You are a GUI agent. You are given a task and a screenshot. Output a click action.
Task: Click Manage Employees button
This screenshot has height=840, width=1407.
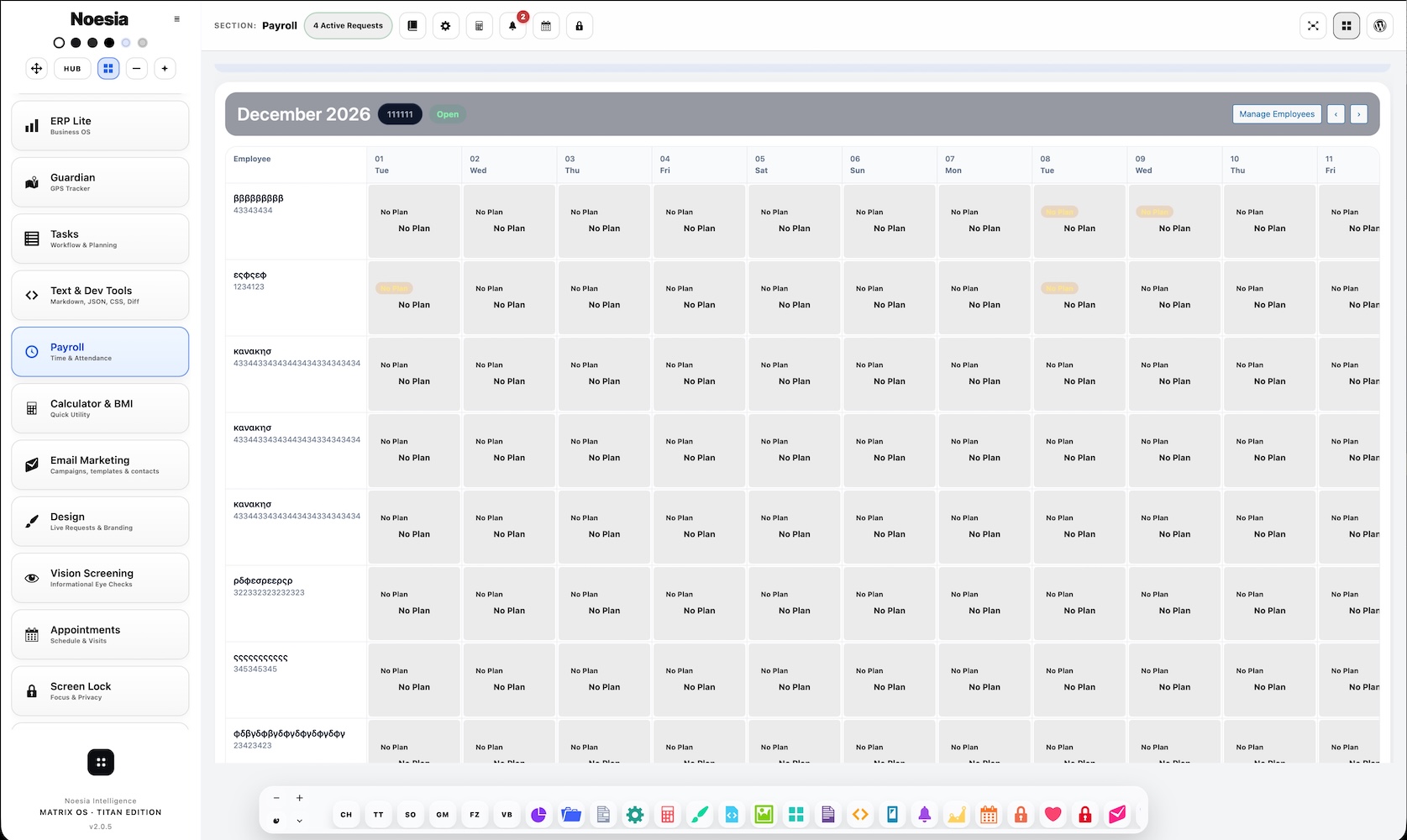pyautogui.click(x=1277, y=114)
